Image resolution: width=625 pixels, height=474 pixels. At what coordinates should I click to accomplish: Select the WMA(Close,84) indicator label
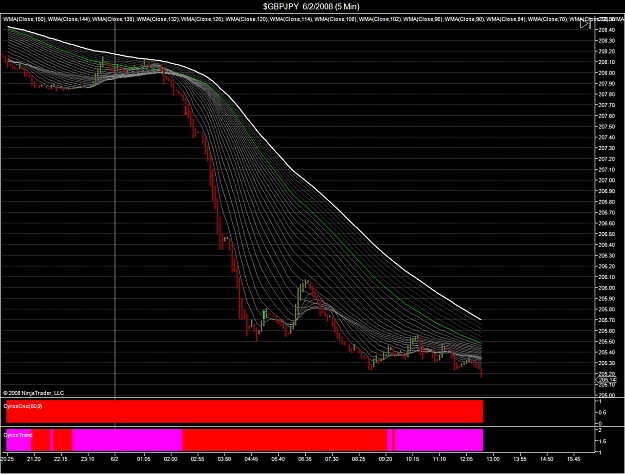[506, 19]
